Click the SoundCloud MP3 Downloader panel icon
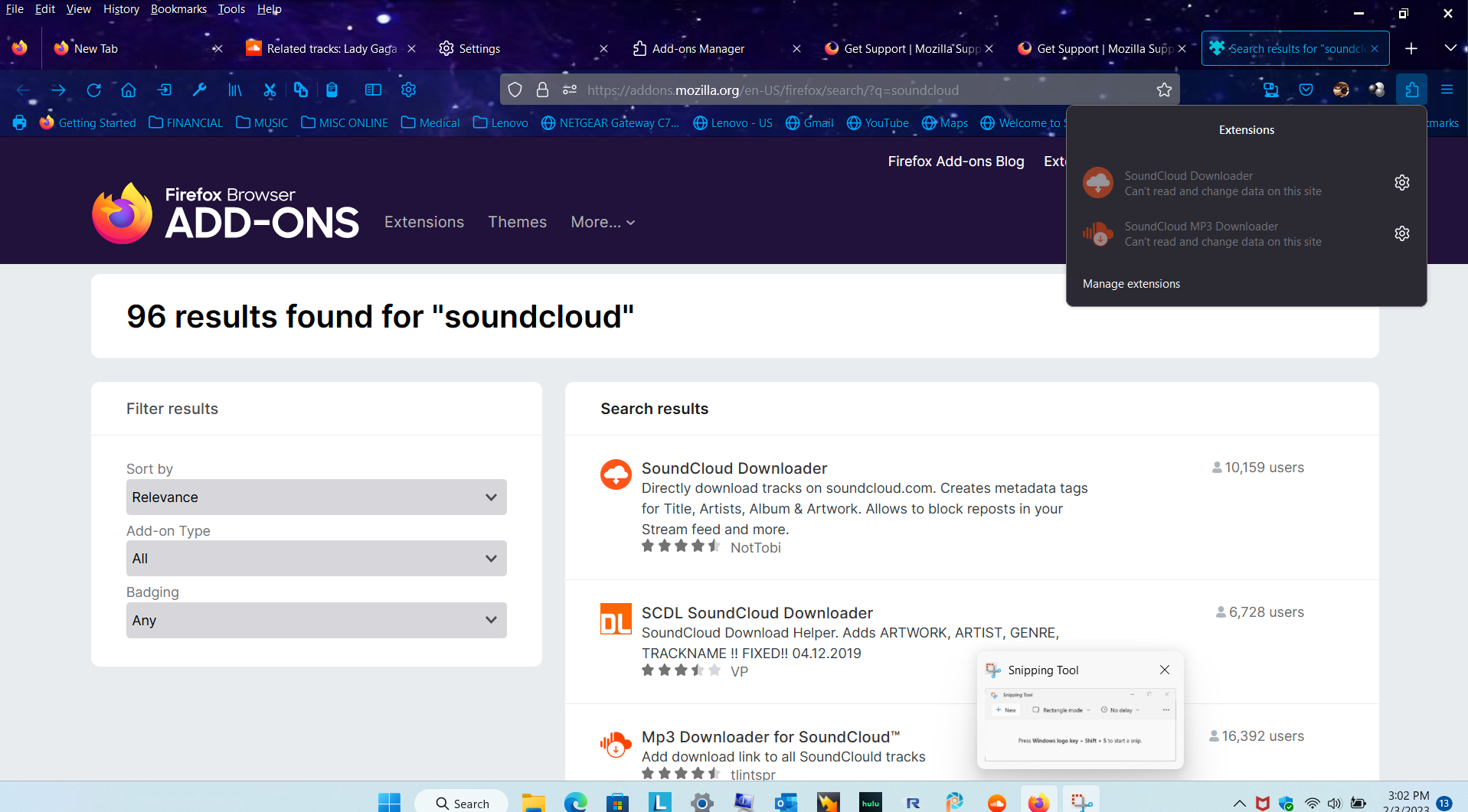1468x812 pixels. pyautogui.click(x=1098, y=233)
